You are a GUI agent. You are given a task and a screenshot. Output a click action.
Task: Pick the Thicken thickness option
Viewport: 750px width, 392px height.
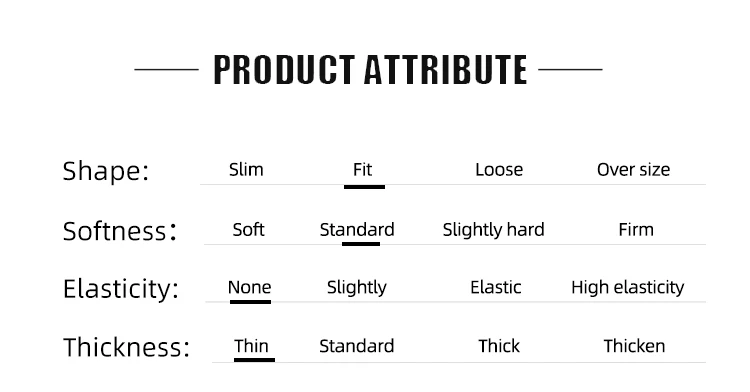tap(634, 346)
